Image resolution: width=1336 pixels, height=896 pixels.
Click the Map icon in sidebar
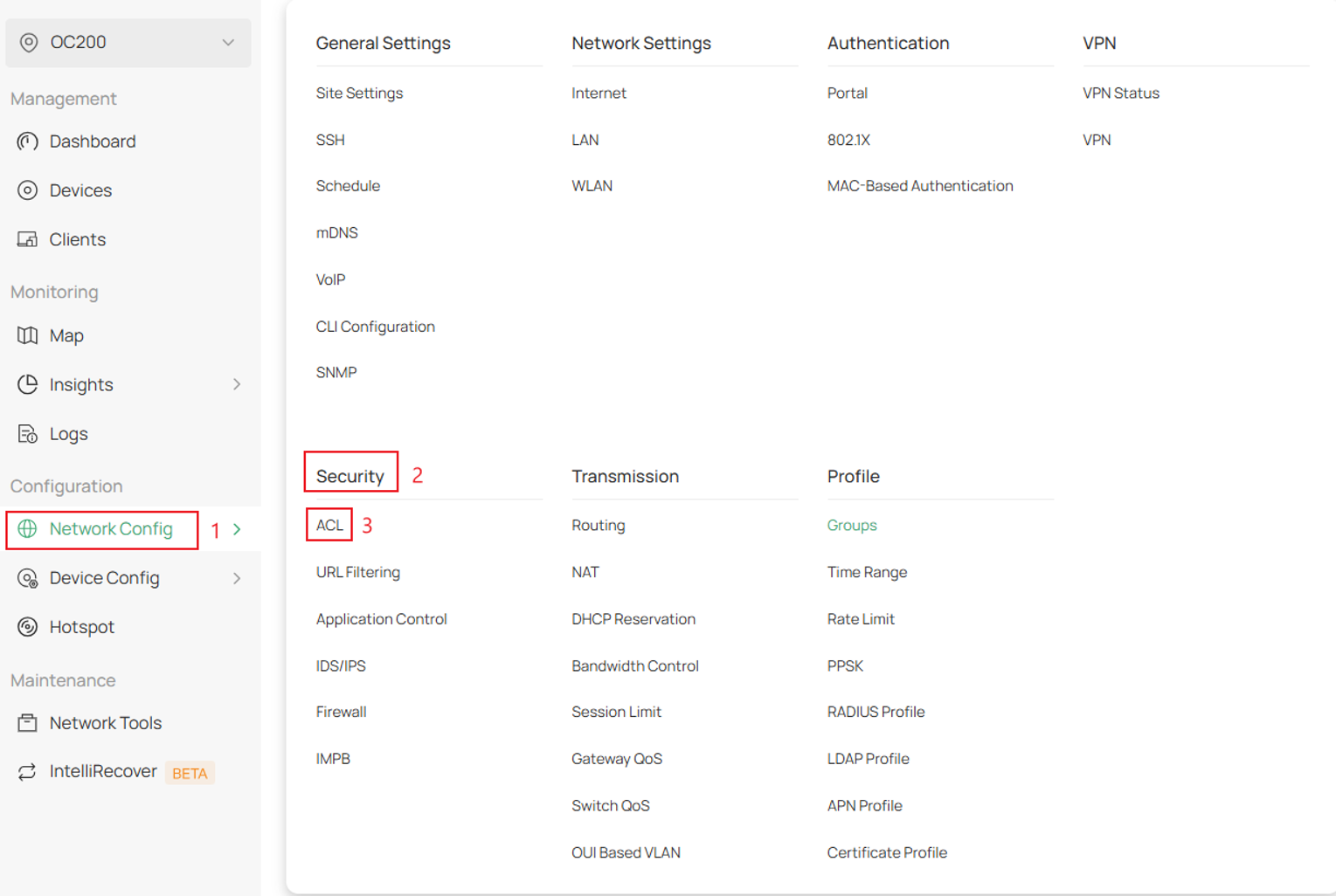(x=28, y=335)
